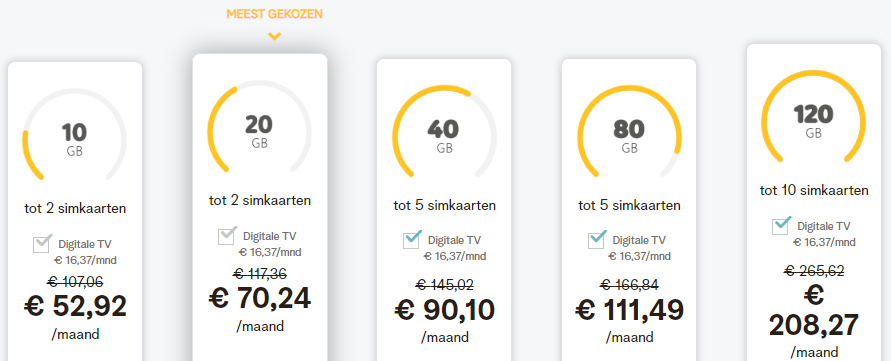891x361 pixels.
Task: Choose the € 208,27 per month plan
Action: coord(813,311)
